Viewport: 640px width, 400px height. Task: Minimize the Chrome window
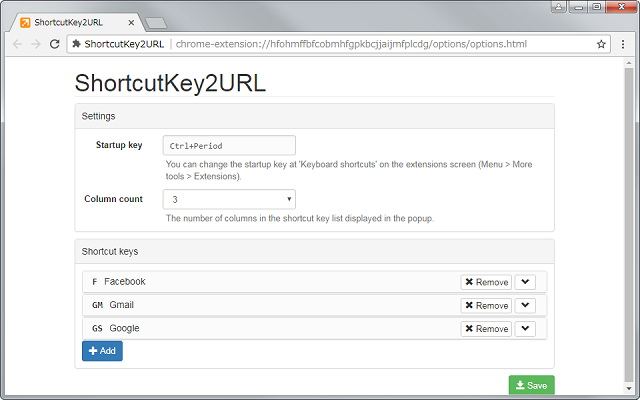[578, 7]
